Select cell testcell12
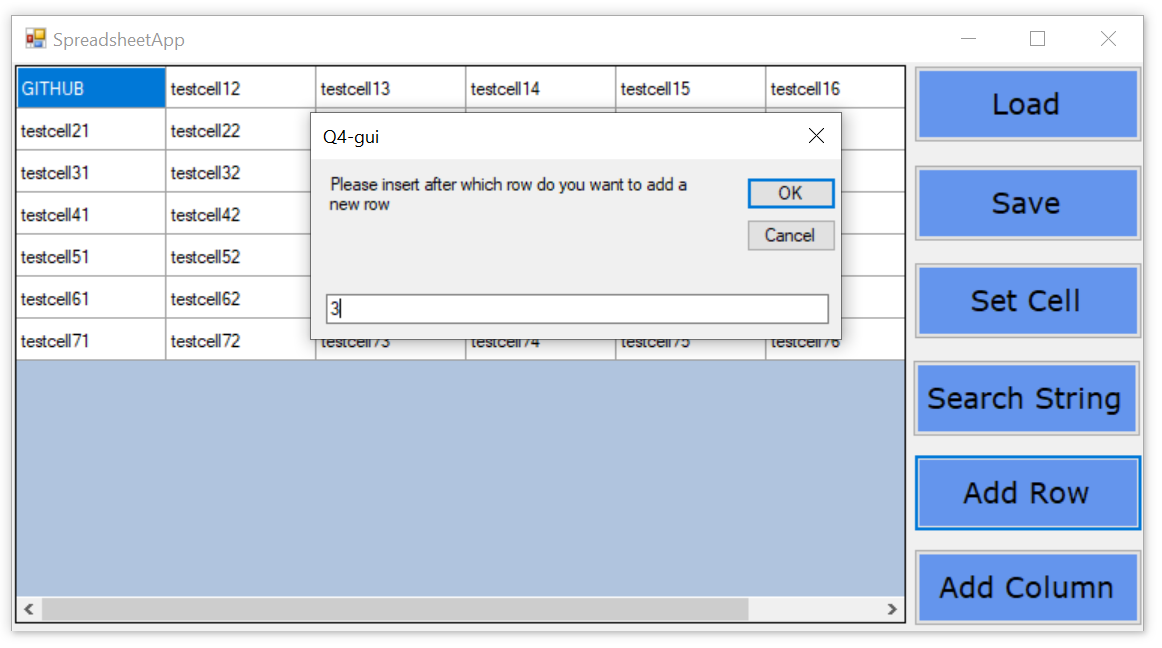Viewport: 1162px width, 648px height. [241, 88]
